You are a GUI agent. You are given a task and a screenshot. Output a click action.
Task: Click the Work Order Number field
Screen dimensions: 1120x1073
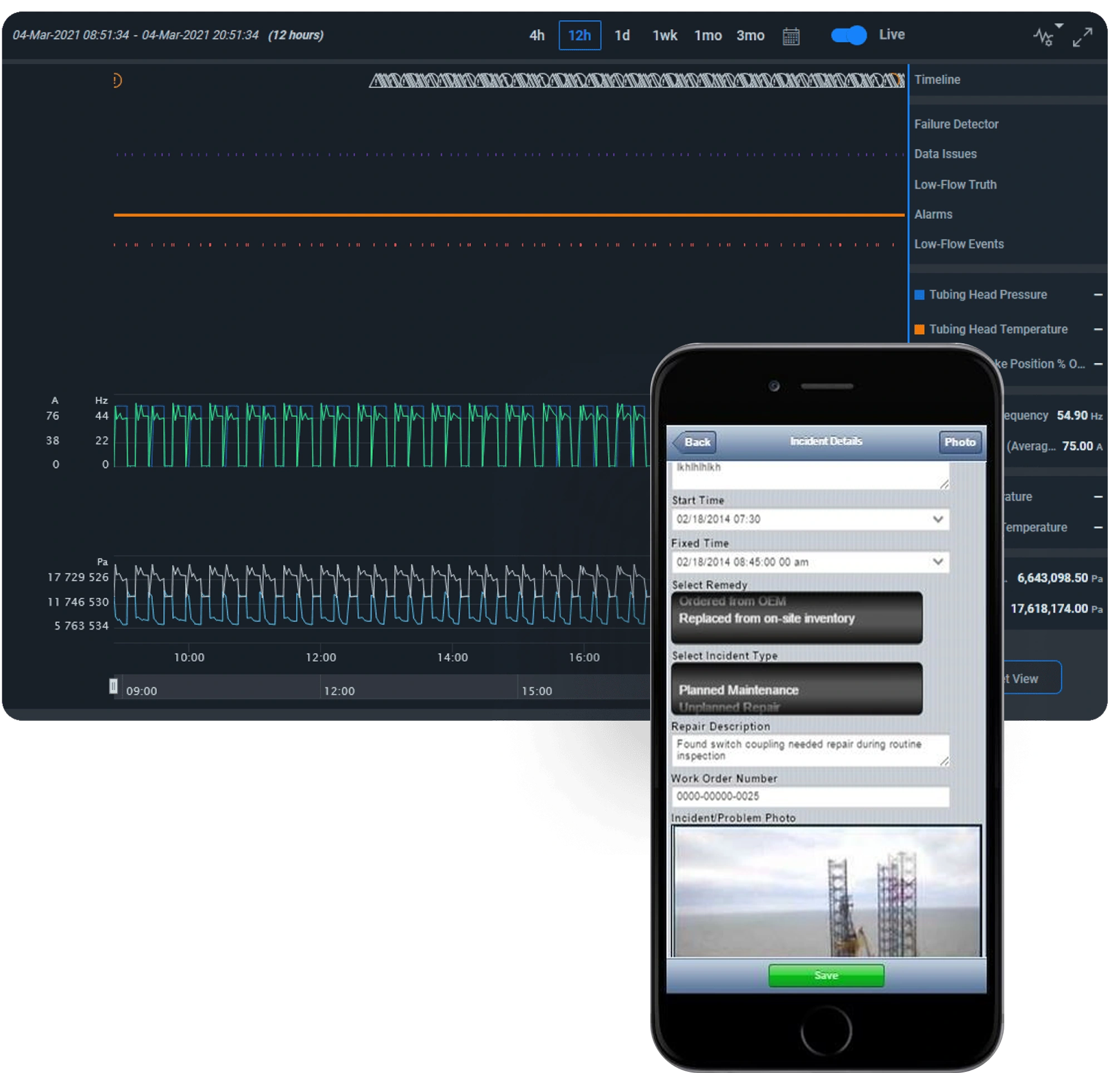[x=810, y=796]
